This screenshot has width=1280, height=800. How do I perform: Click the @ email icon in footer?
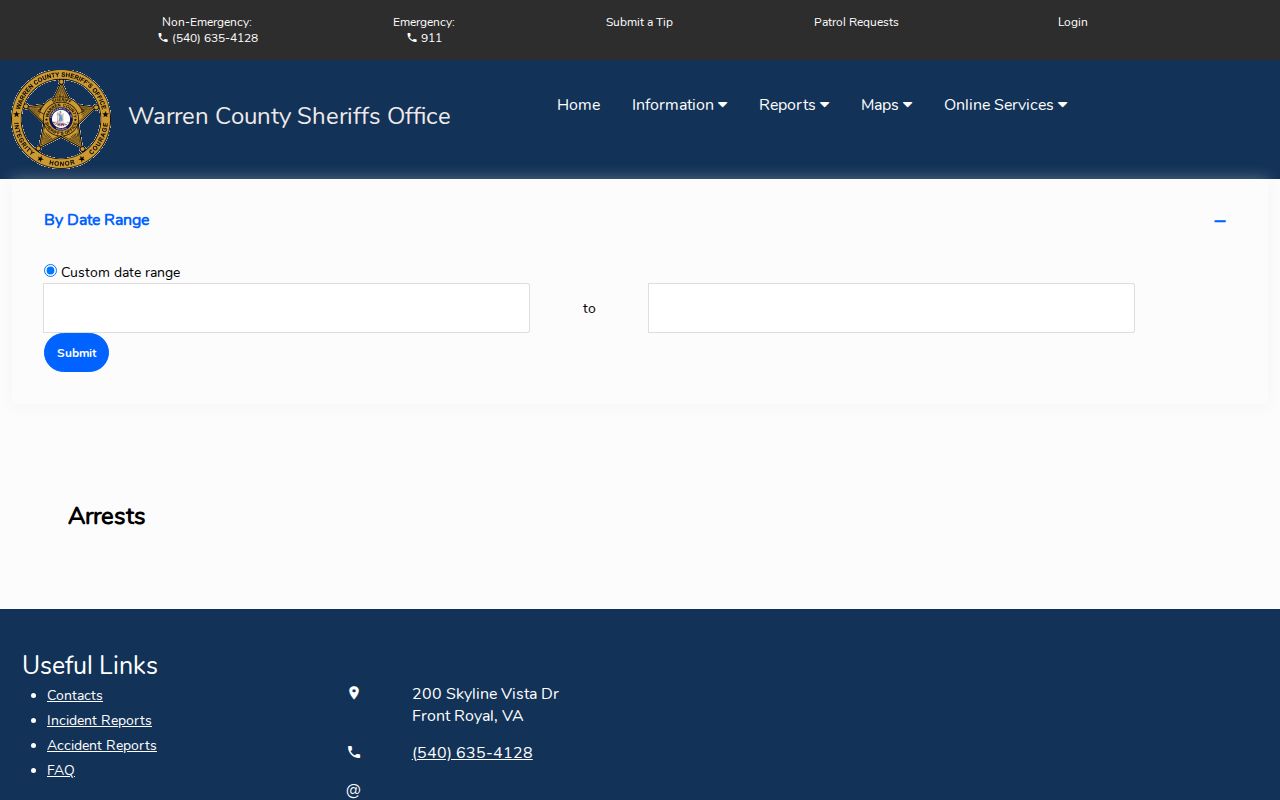tap(353, 791)
